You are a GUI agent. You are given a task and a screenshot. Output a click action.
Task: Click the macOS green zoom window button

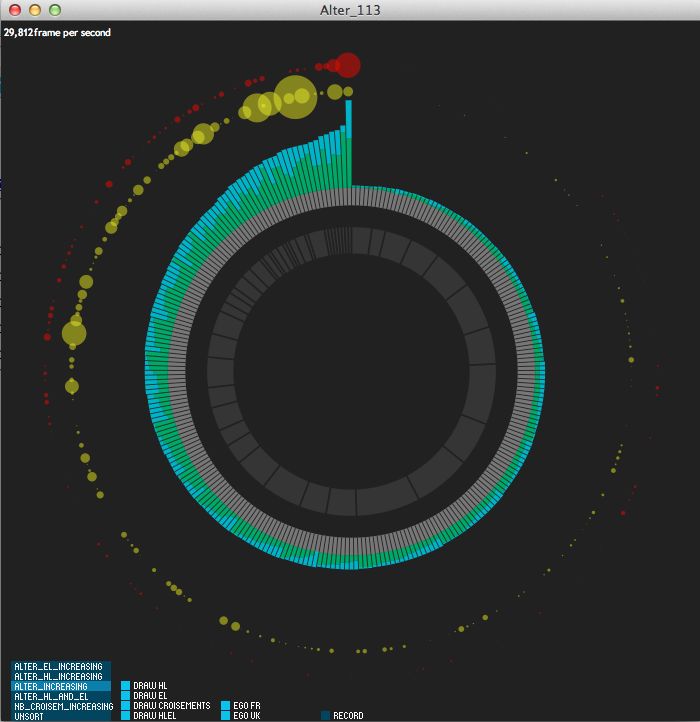coord(54,10)
